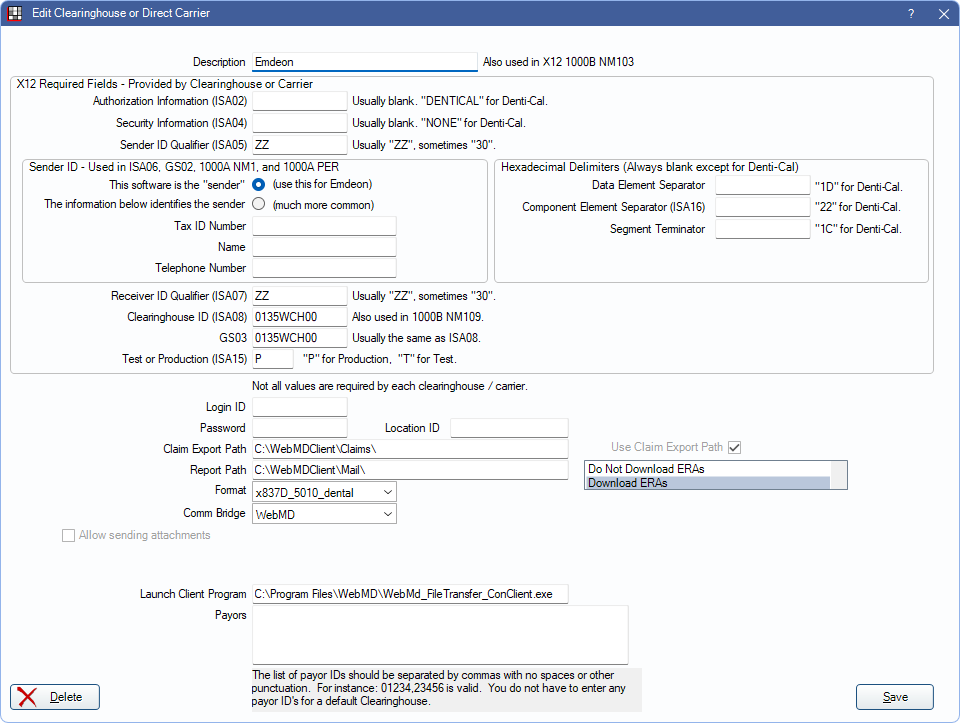Select 'information below identifies the sender' radio
The image size is (960, 723).
pos(259,205)
